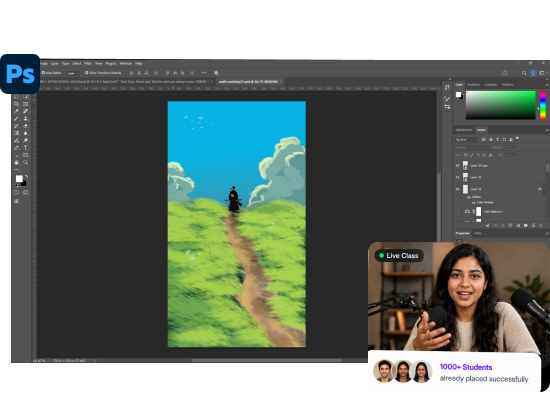
Task: Delete layer using trash icon in Layers
Action: 541,225
